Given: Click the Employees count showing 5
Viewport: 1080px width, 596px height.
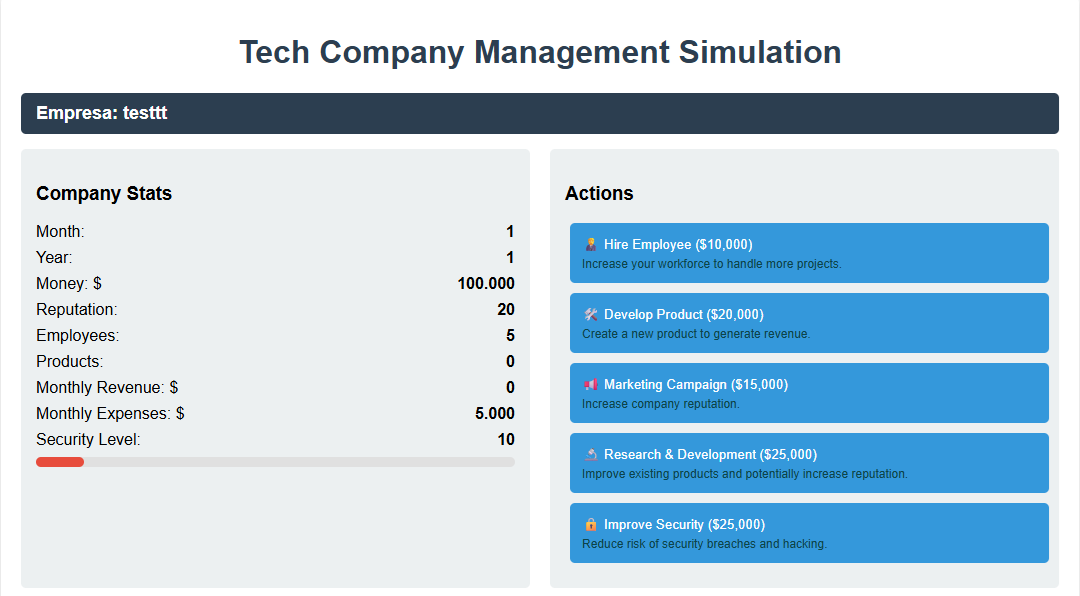Looking at the screenshot, I should [x=508, y=335].
